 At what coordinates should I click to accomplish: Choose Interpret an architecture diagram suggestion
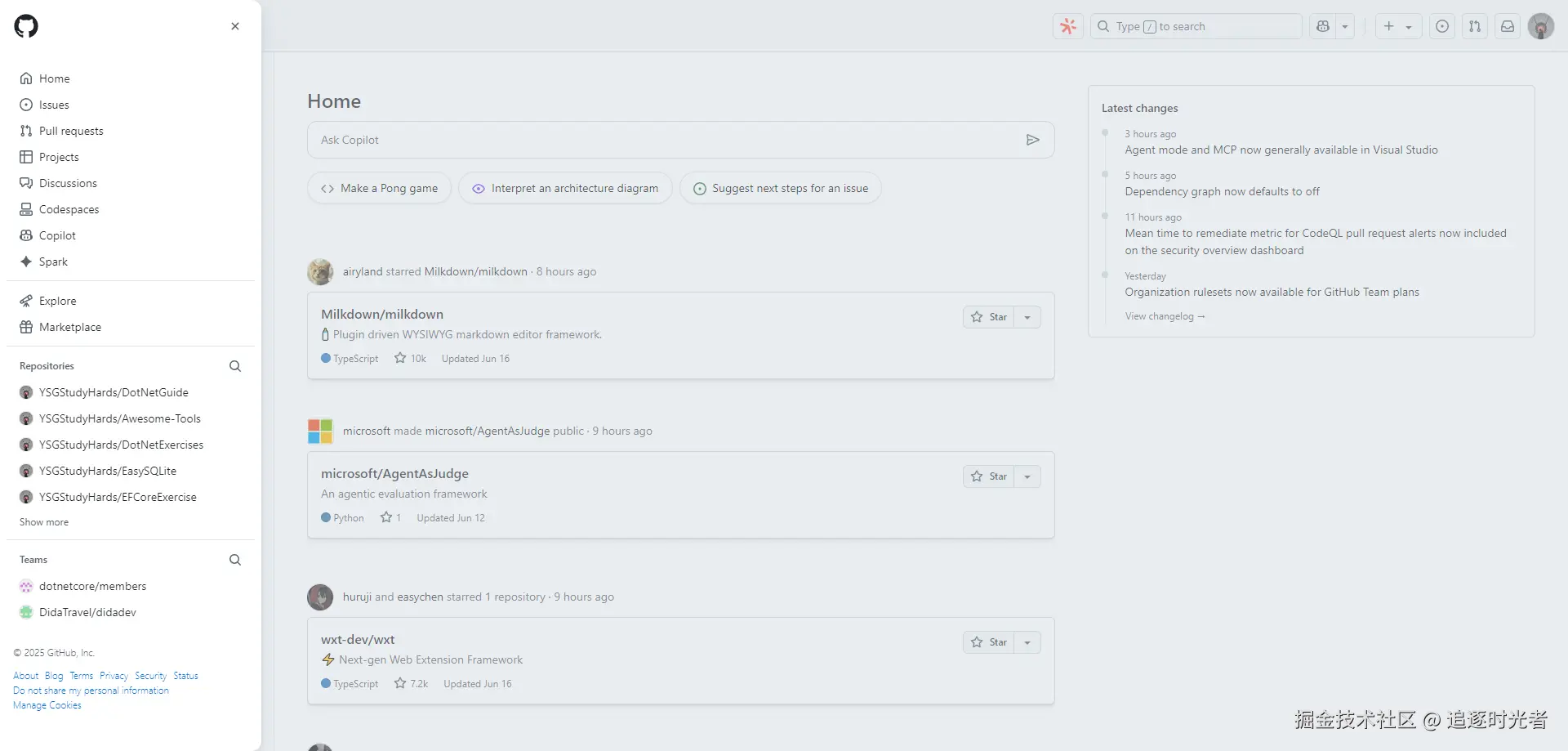pos(565,188)
